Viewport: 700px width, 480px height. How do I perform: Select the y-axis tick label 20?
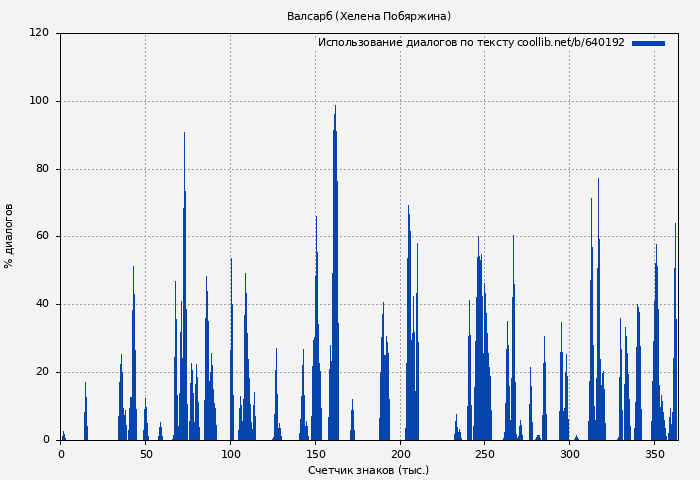pyautogui.click(x=42, y=372)
